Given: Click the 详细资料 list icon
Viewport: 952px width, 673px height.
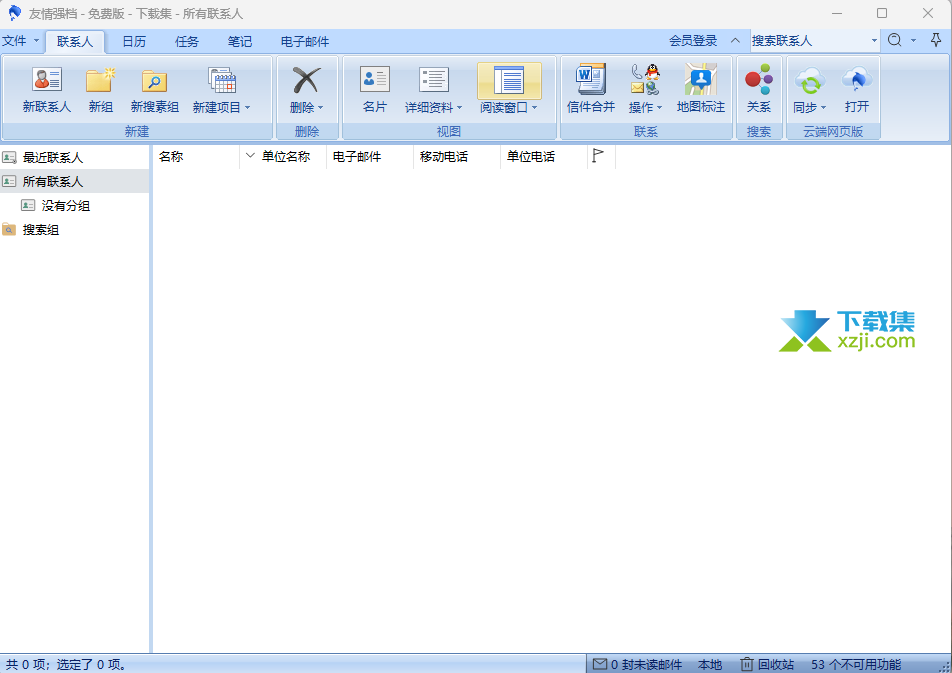Looking at the screenshot, I should point(434,80).
